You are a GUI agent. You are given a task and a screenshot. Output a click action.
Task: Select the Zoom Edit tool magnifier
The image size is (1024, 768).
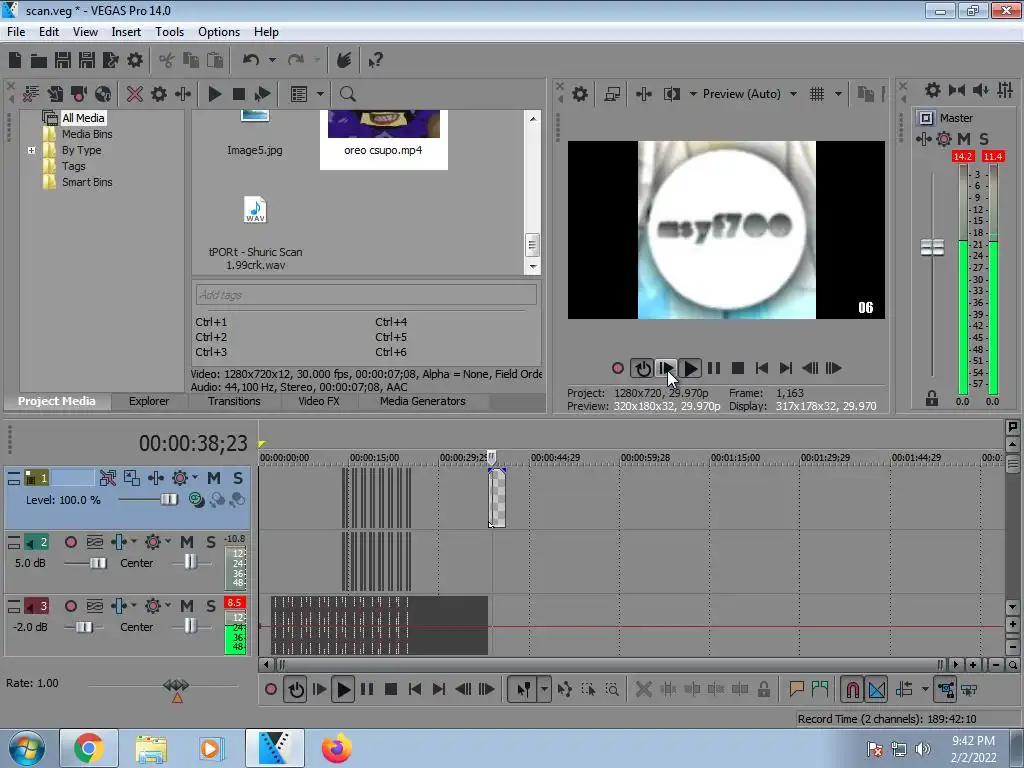[x=612, y=690]
